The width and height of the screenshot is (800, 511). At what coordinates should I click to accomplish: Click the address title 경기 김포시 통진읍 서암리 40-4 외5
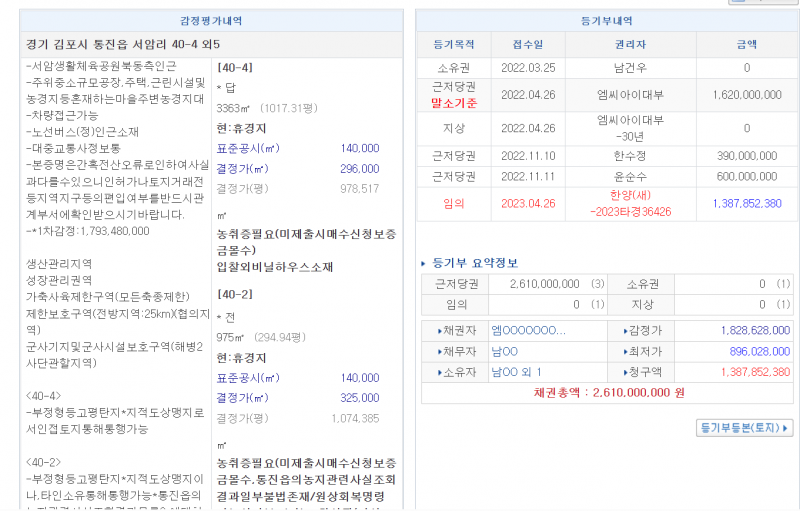coord(121,45)
